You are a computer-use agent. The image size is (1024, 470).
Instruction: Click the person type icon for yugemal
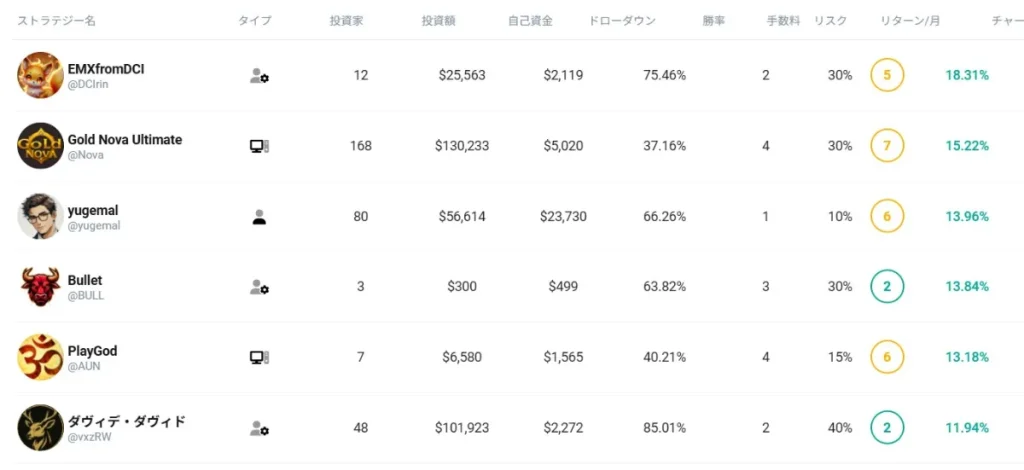pos(259,217)
